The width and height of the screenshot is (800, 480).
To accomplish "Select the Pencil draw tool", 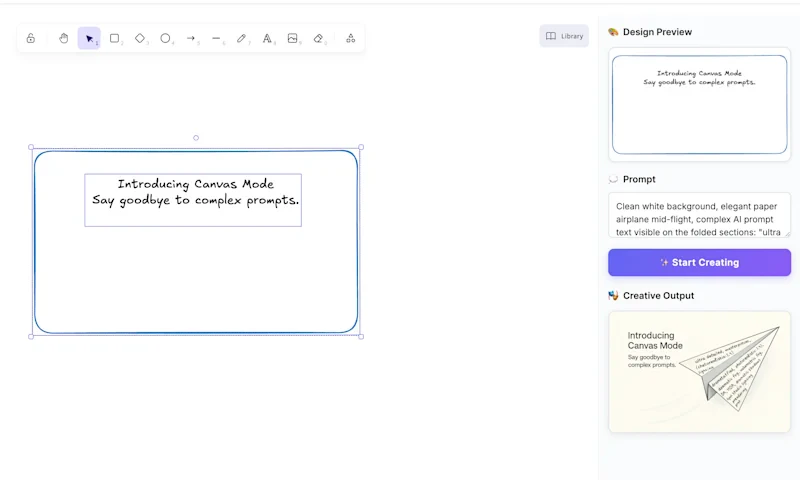I will coord(242,38).
